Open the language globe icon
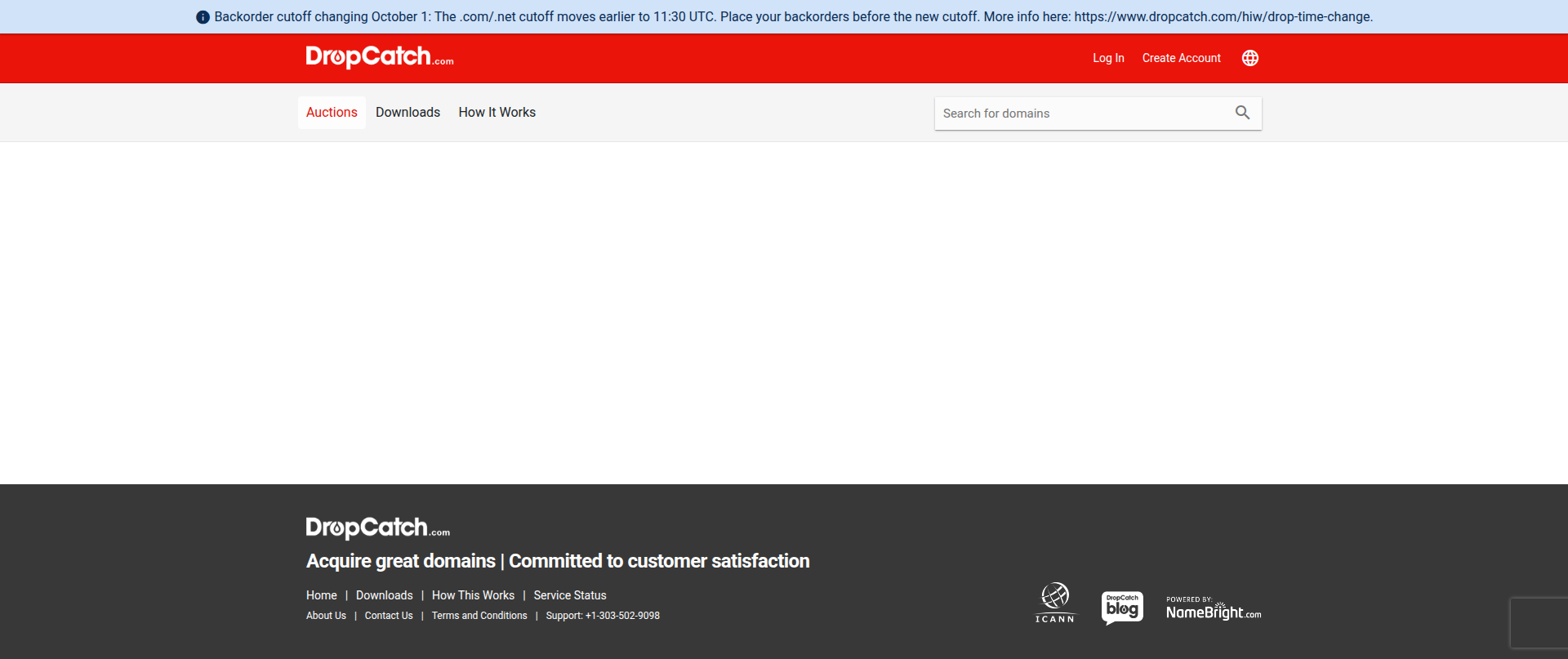 point(1249,58)
